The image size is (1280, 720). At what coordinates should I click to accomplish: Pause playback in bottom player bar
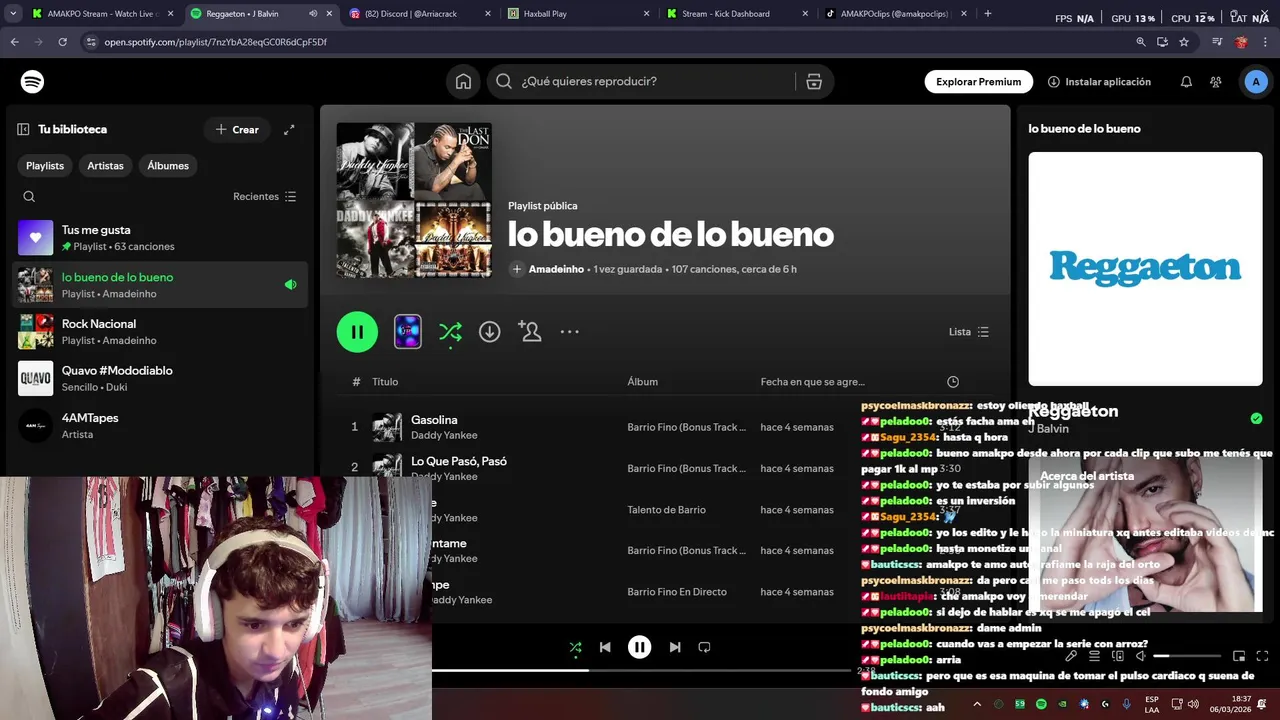pos(640,647)
